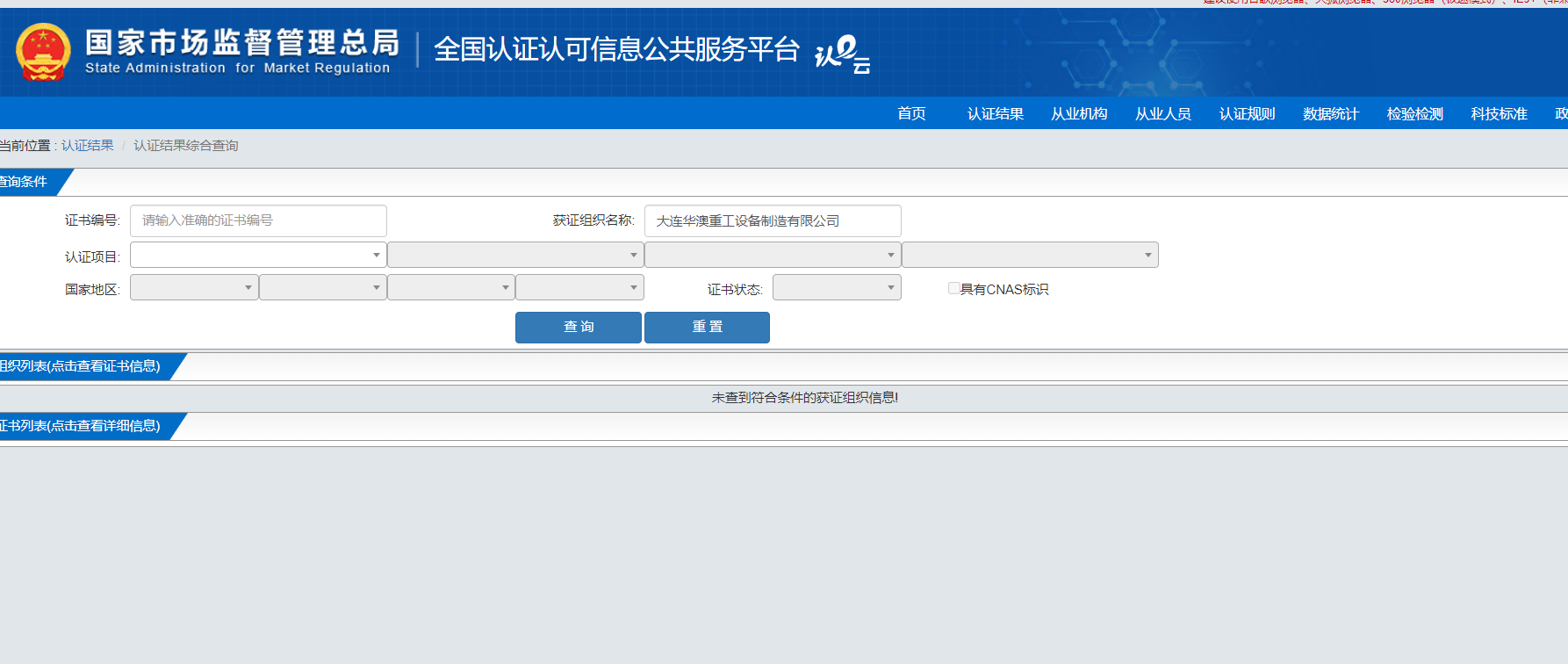
Task: Open the fourth 认证项目 dropdown
Action: (x=1030, y=255)
